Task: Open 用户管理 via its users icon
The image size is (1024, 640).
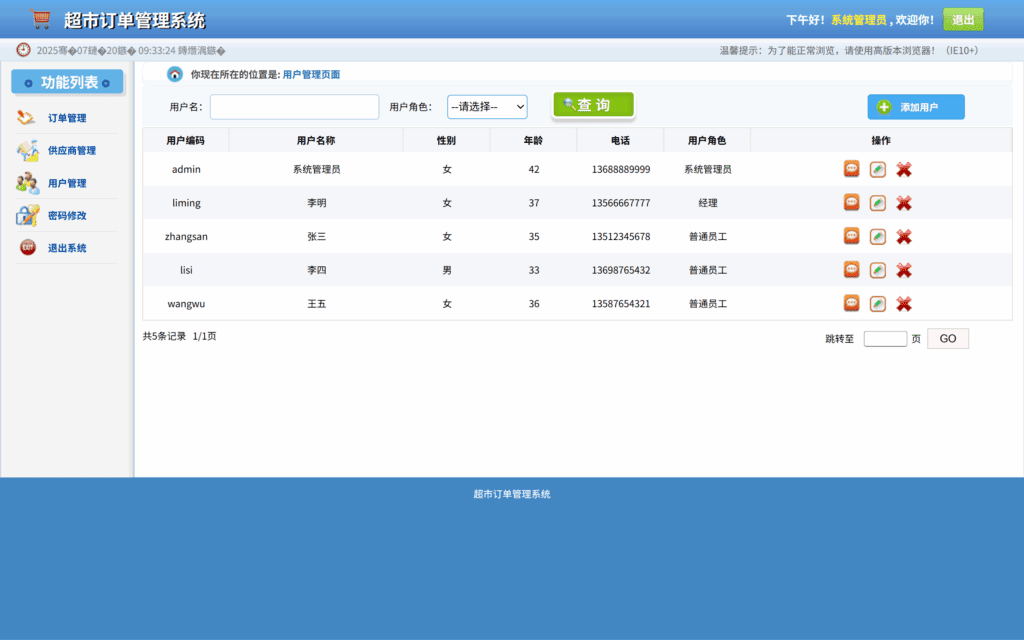Action: [28, 183]
